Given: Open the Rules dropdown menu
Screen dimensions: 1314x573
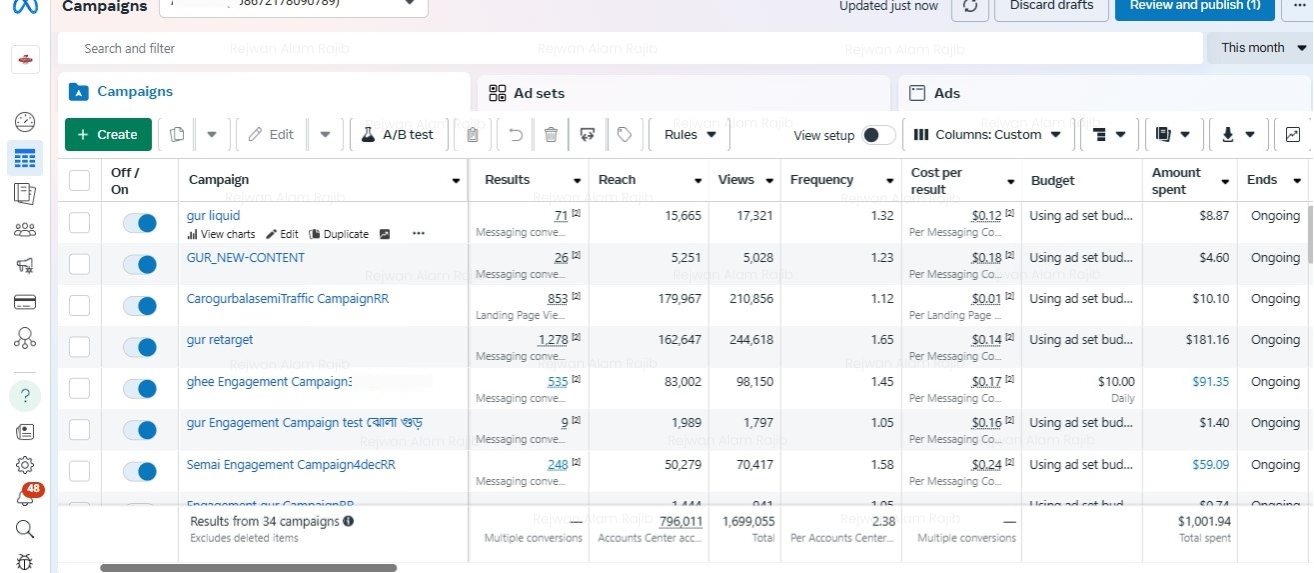Looking at the screenshot, I should [690, 135].
